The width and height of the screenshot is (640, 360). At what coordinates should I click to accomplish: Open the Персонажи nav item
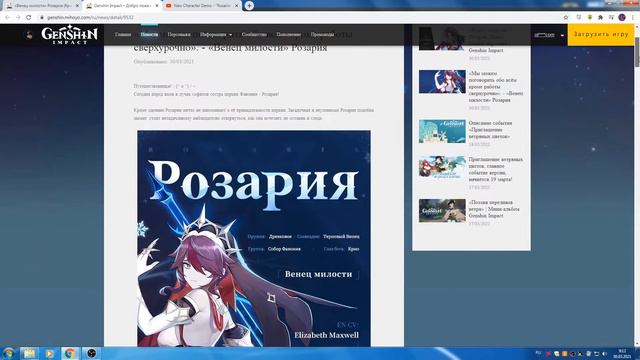(179, 35)
